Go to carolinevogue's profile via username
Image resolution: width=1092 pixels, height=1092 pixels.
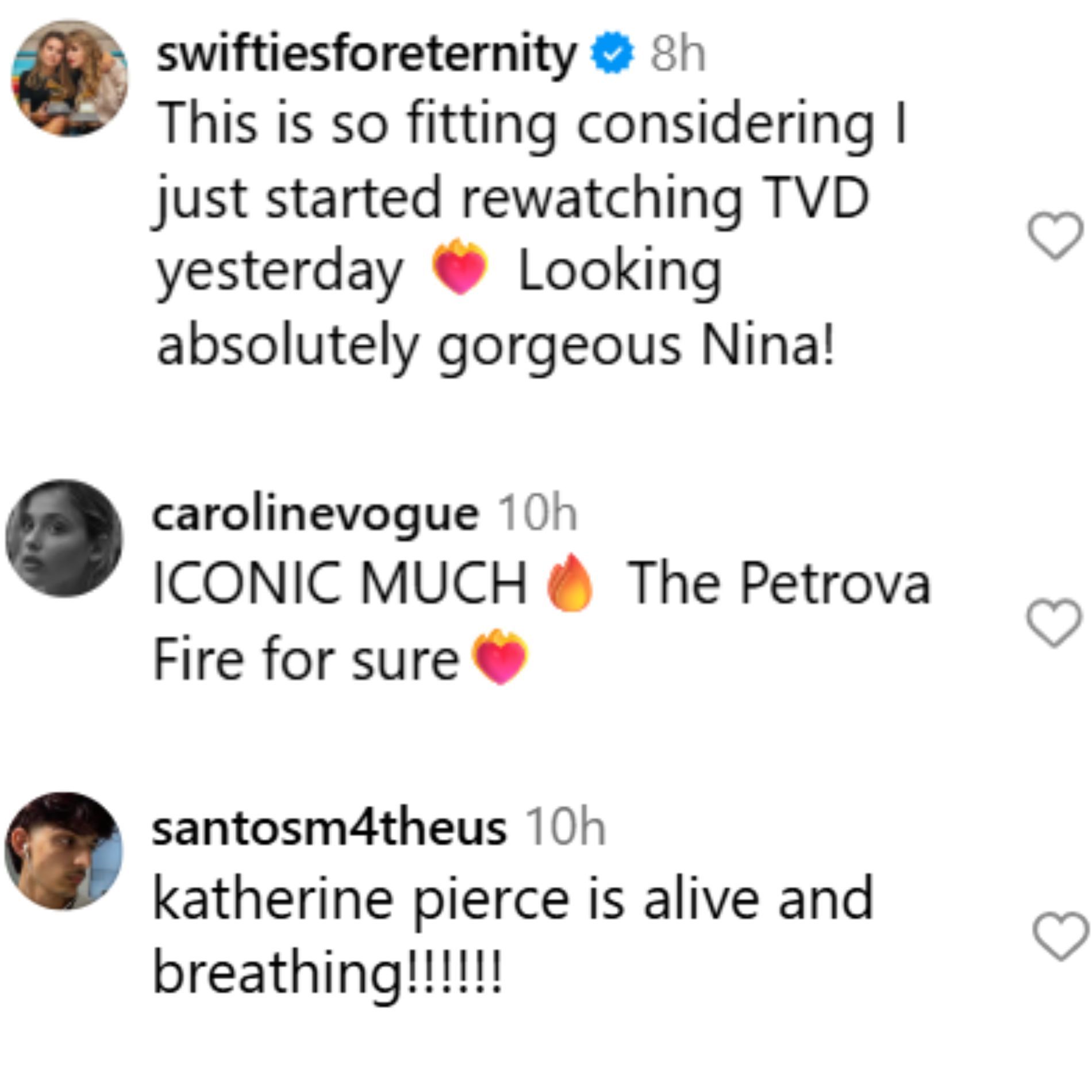coord(315,513)
